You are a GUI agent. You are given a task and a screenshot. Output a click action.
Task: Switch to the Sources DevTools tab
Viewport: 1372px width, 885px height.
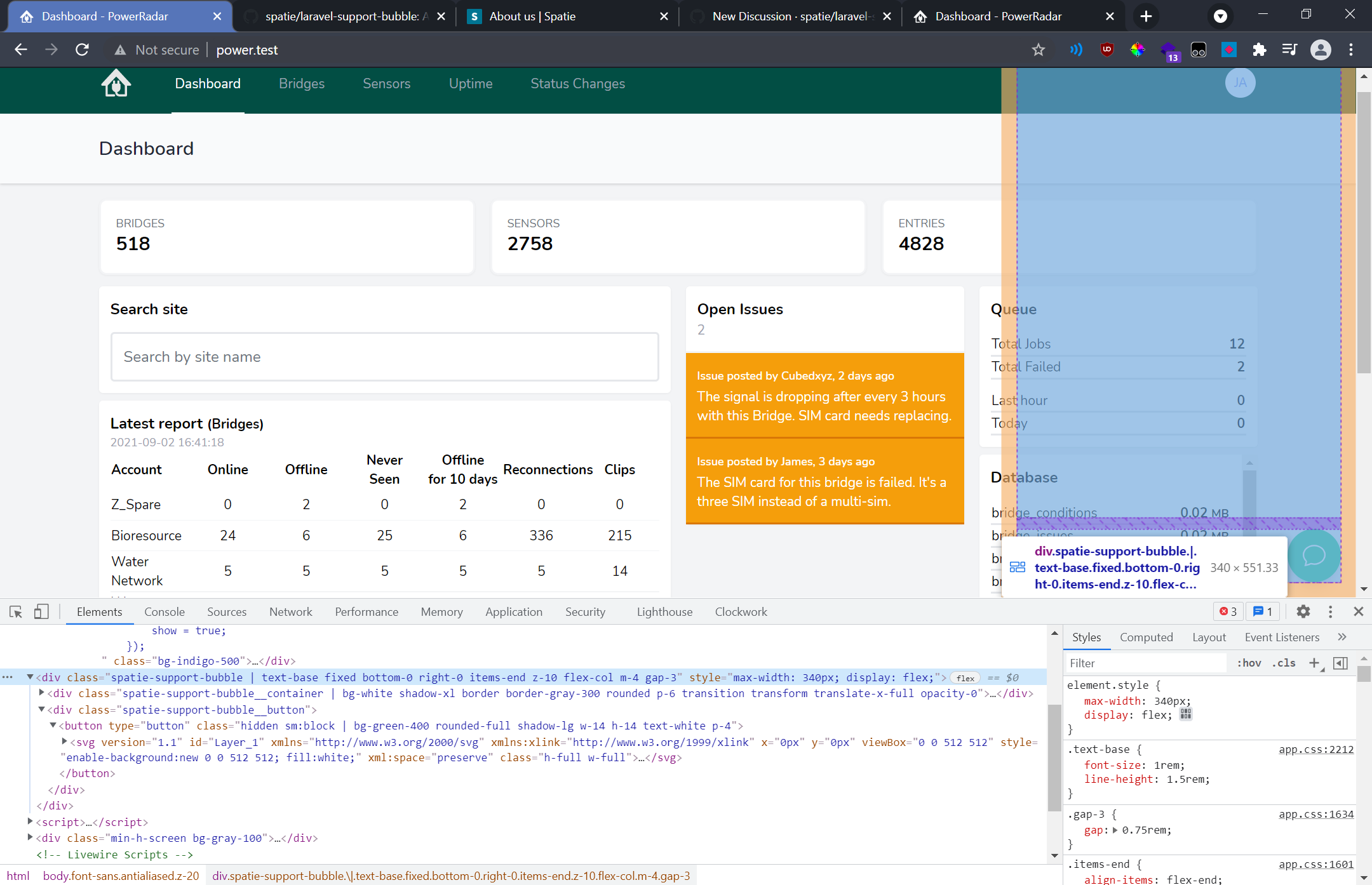(x=227, y=611)
